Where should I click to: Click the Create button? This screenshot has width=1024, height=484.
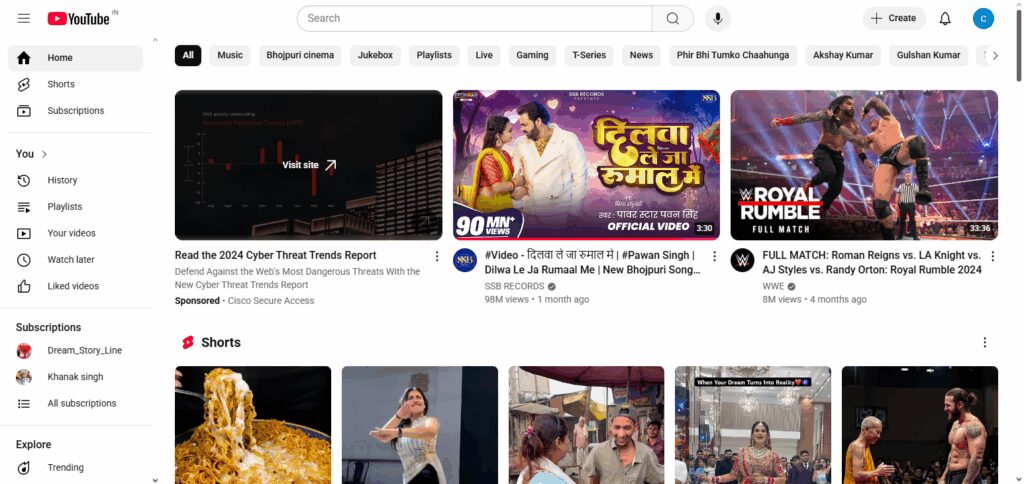894,18
